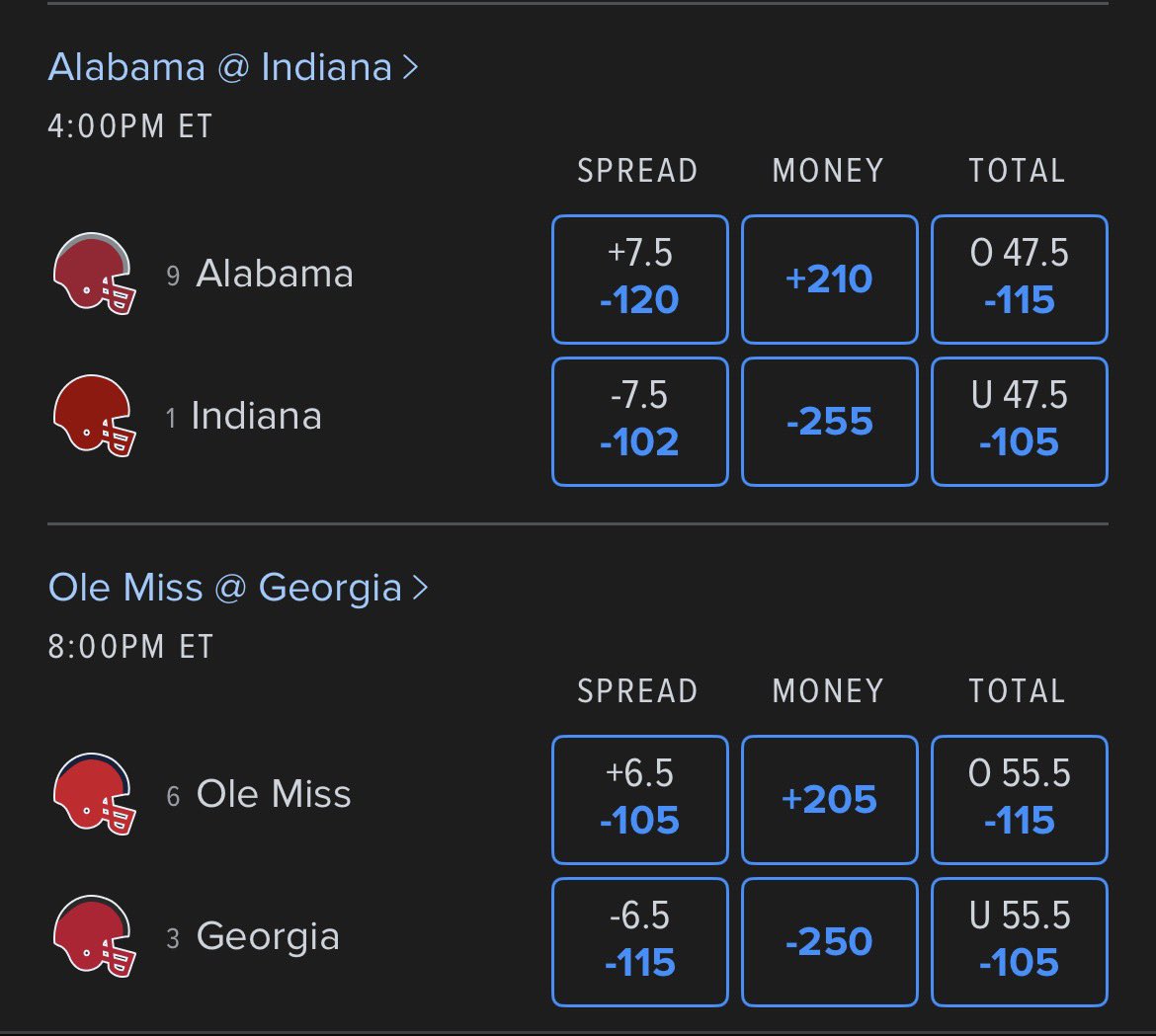Select Ole Miss +6.5 spread at -105
The image size is (1156, 1036).
point(640,800)
